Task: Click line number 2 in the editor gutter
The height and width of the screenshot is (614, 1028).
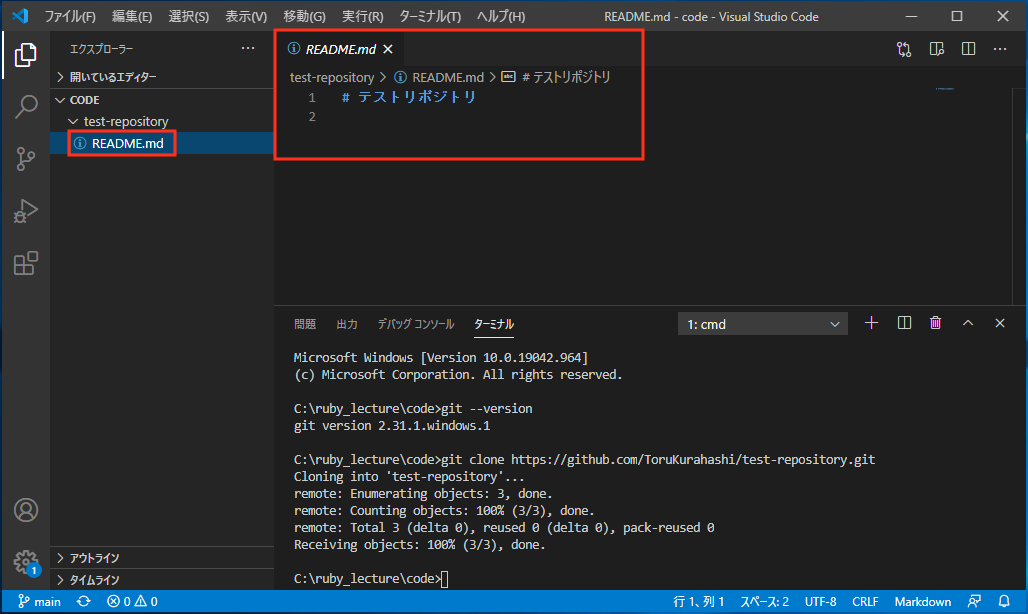Action: [312, 117]
